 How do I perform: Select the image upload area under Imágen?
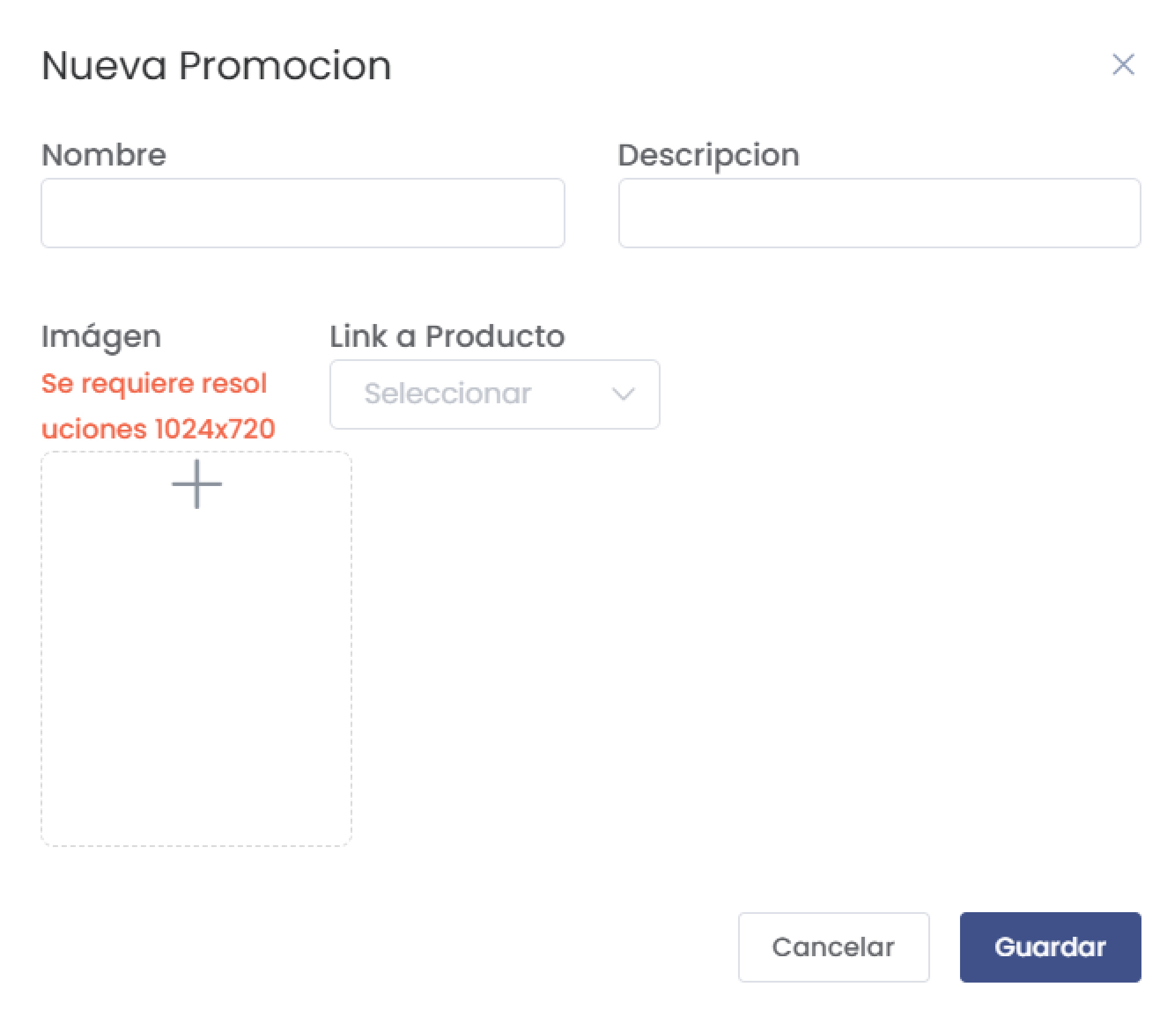tap(196, 646)
